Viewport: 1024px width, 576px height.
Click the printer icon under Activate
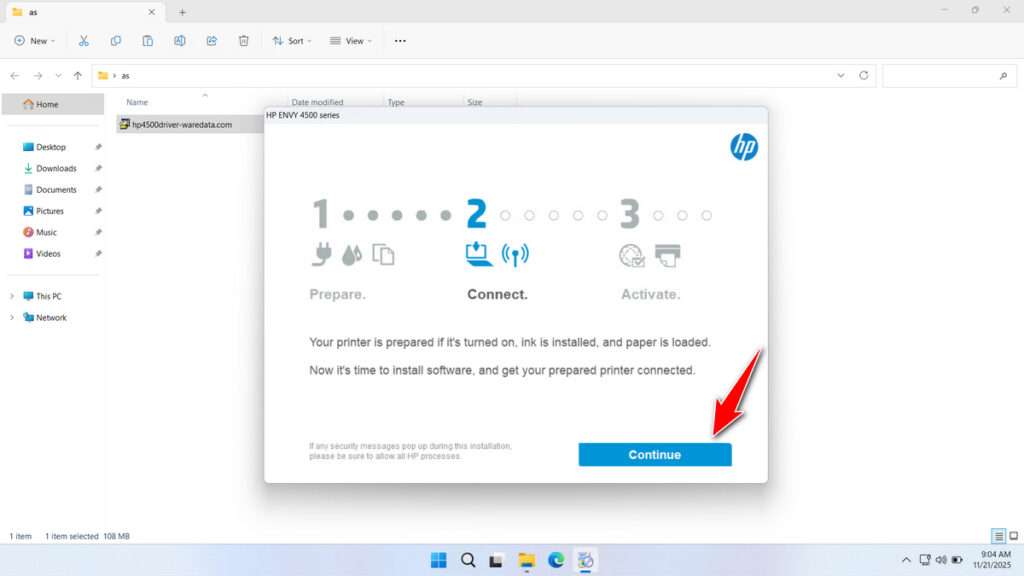pyautogui.click(x=667, y=255)
